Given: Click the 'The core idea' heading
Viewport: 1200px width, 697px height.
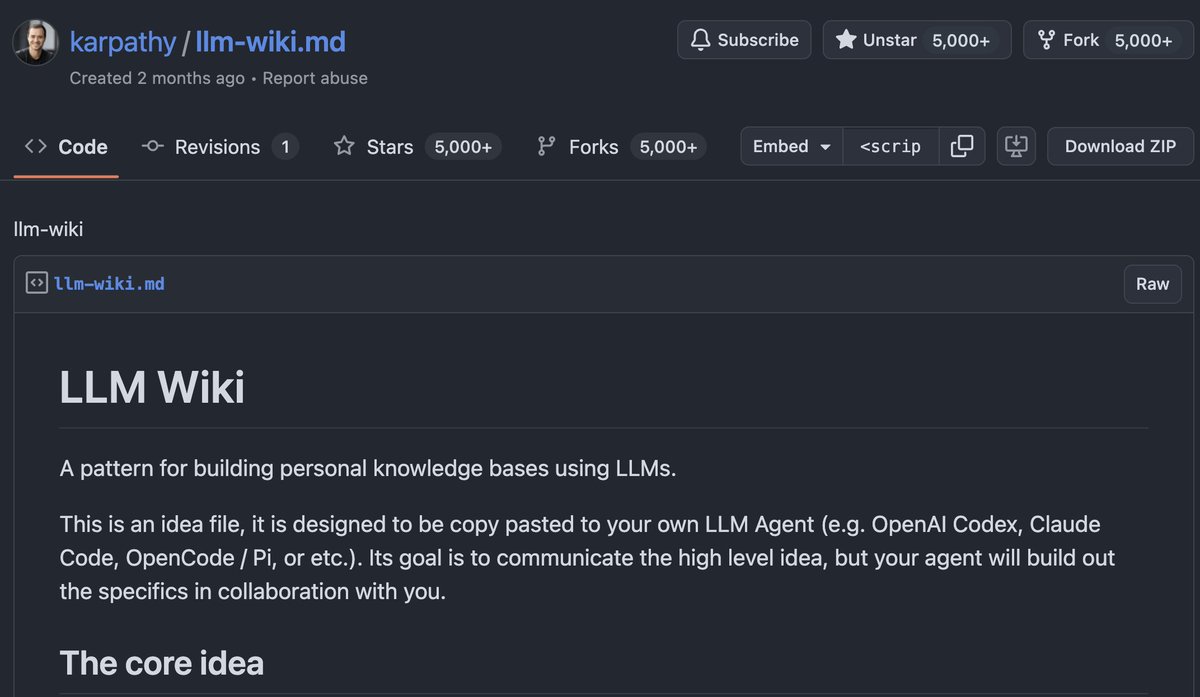Looking at the screenshot, I should coord(162,663).
